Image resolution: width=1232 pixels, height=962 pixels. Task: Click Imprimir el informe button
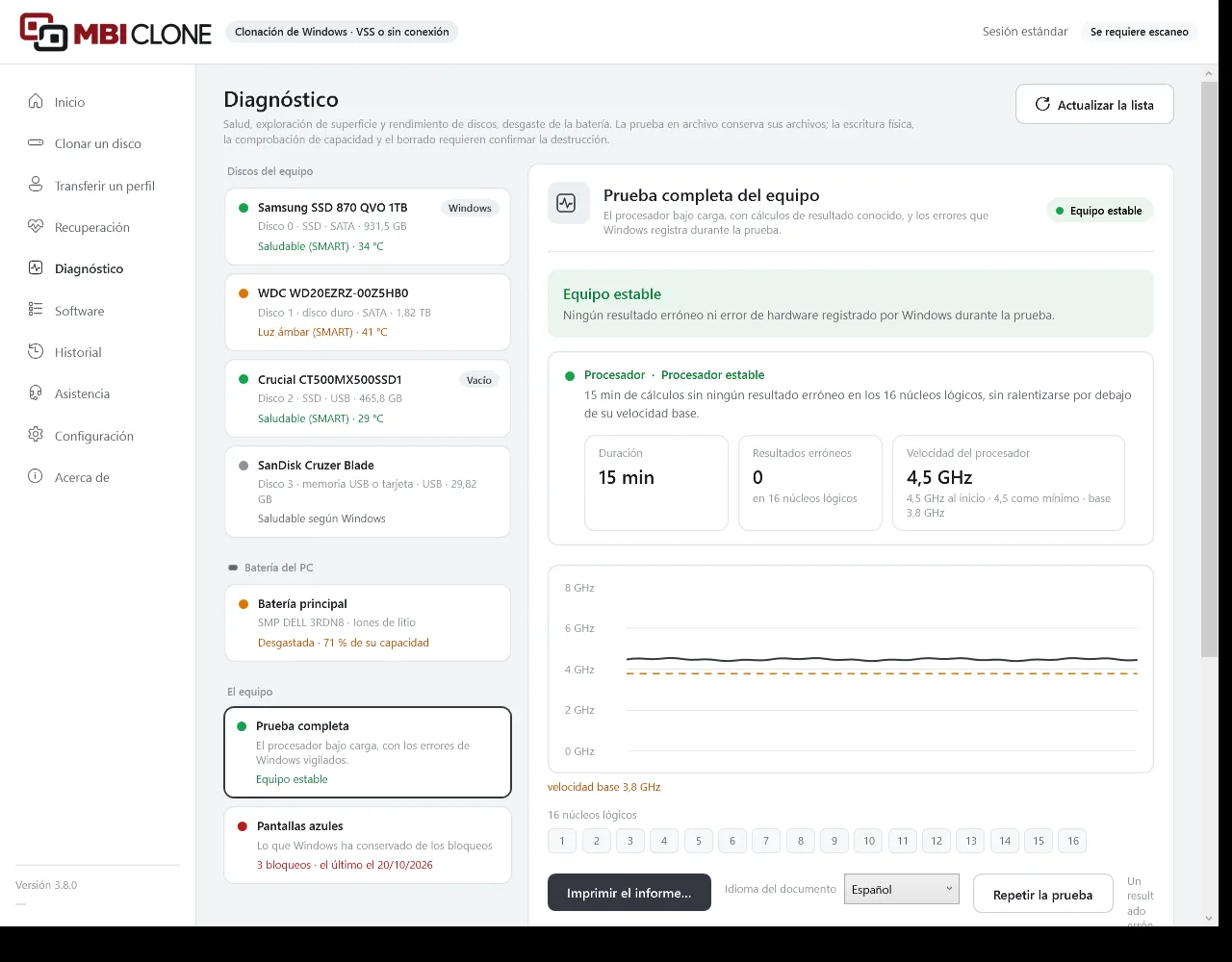(x=629, y=893)
